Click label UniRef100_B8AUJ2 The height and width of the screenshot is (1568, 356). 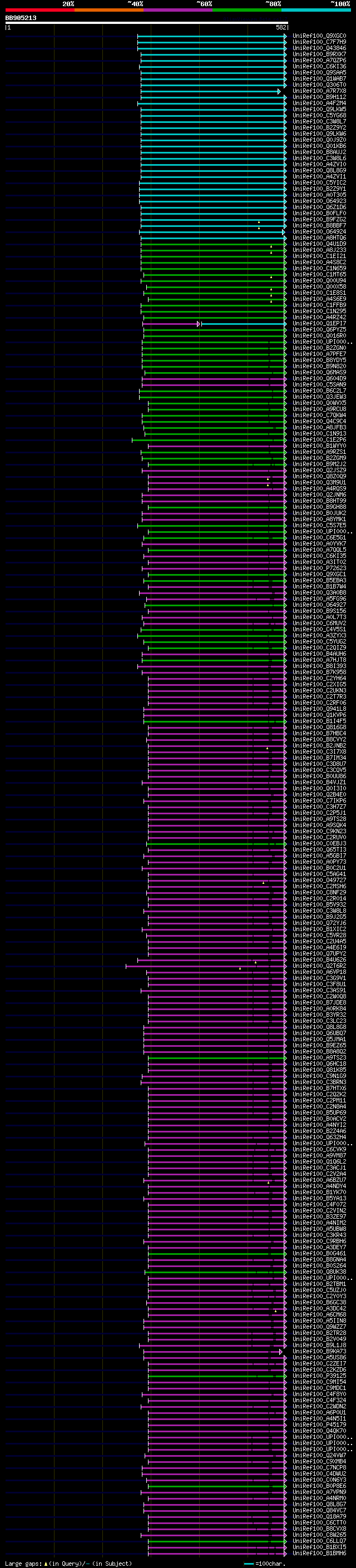[319, 152]
